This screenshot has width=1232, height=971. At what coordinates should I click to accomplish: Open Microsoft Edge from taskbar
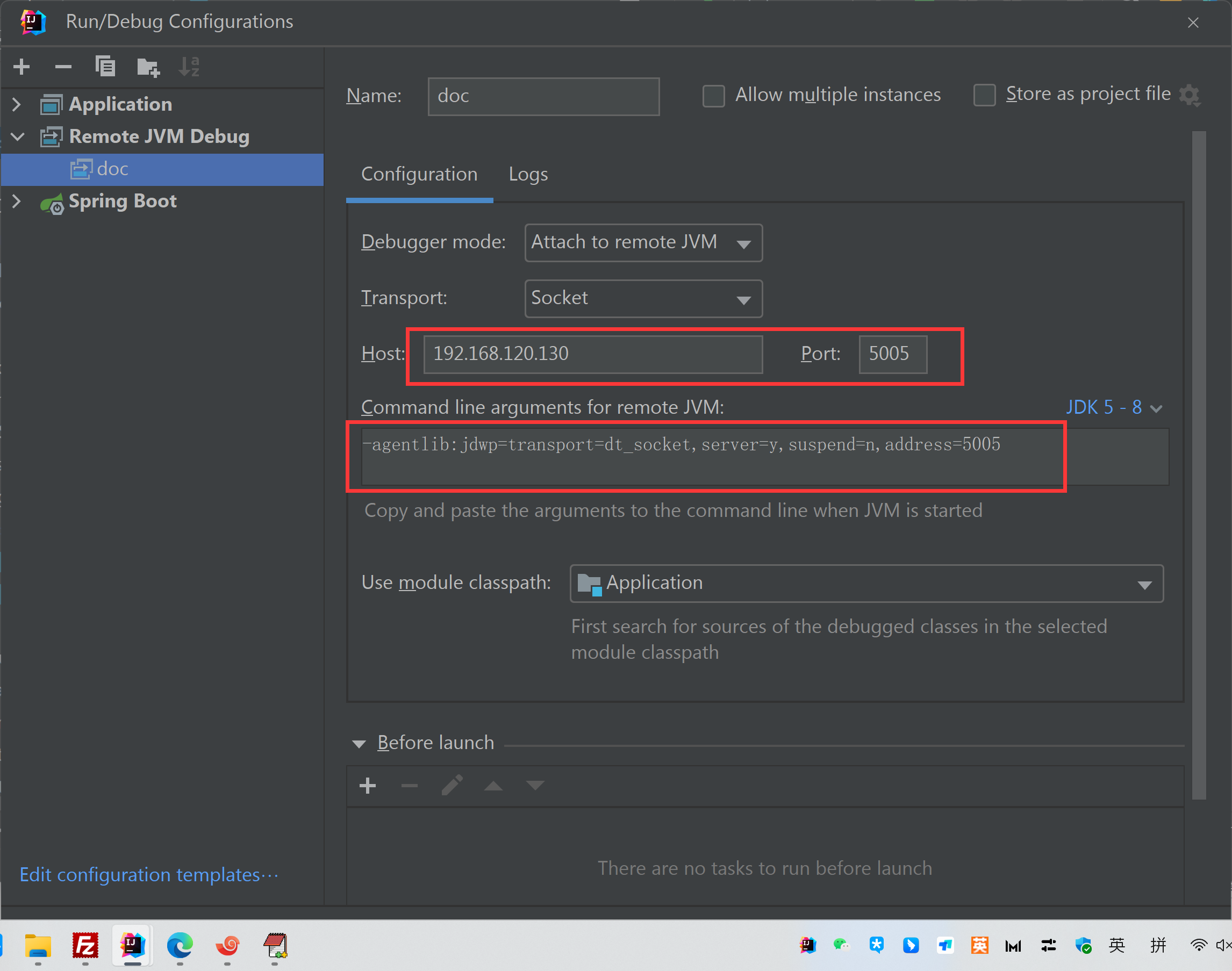[180, 945]
